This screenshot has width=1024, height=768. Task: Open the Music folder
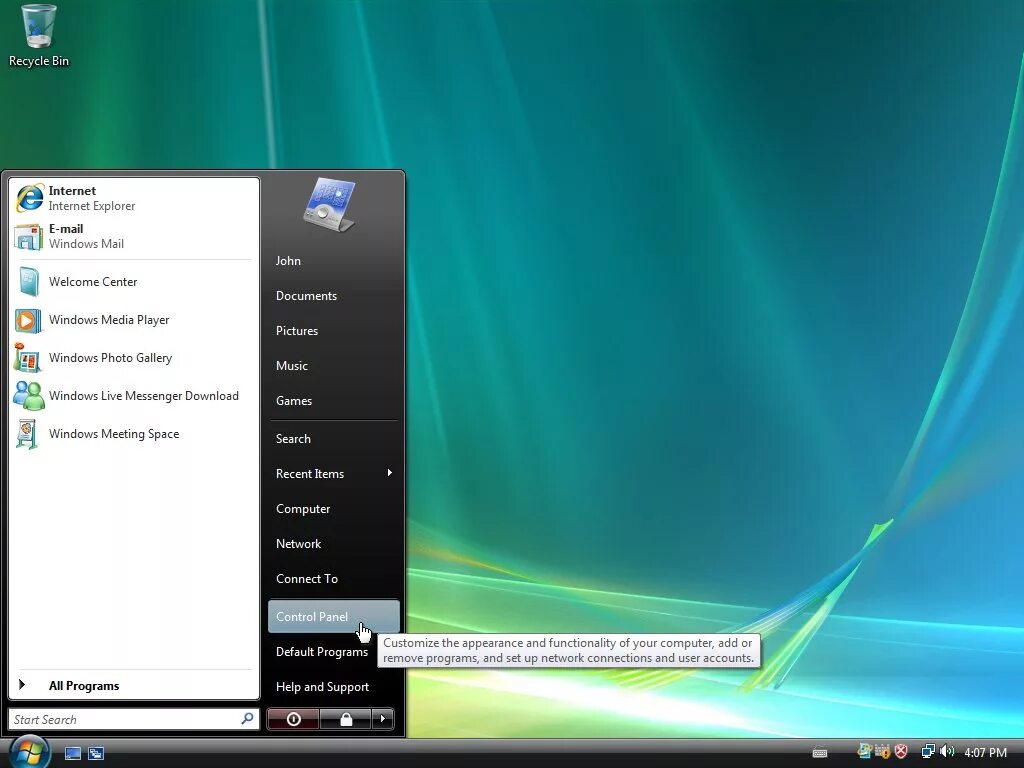pos(333,366)
